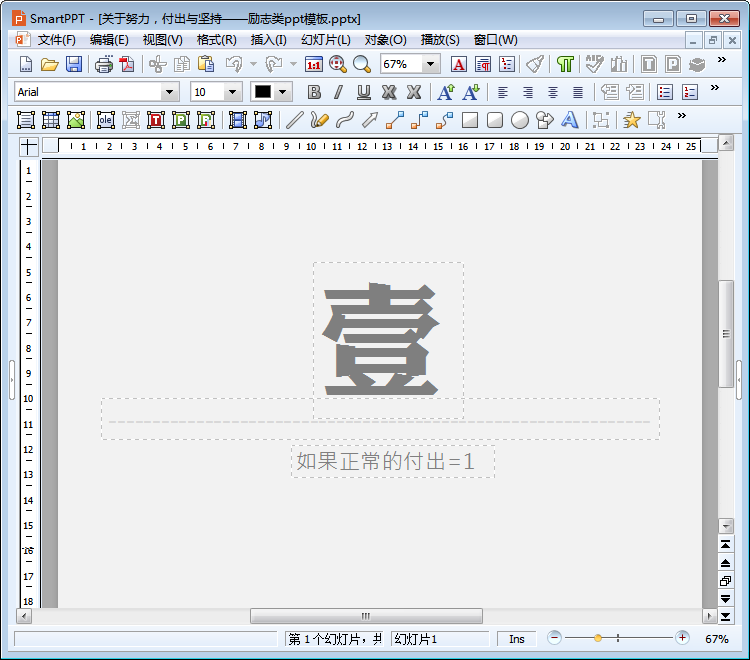Insert a text frame
Screen dimensions: 750x660
pos(26,120)
